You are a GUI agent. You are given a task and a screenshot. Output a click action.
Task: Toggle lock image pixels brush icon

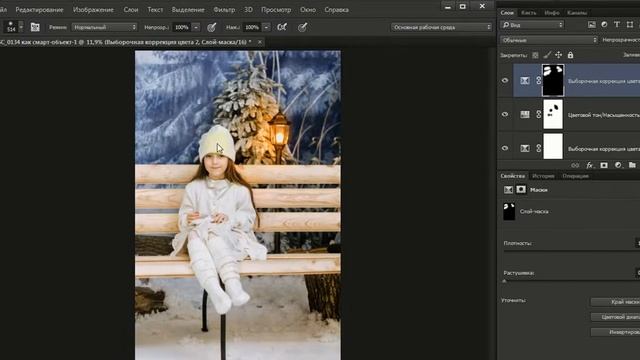click(547, 55)
